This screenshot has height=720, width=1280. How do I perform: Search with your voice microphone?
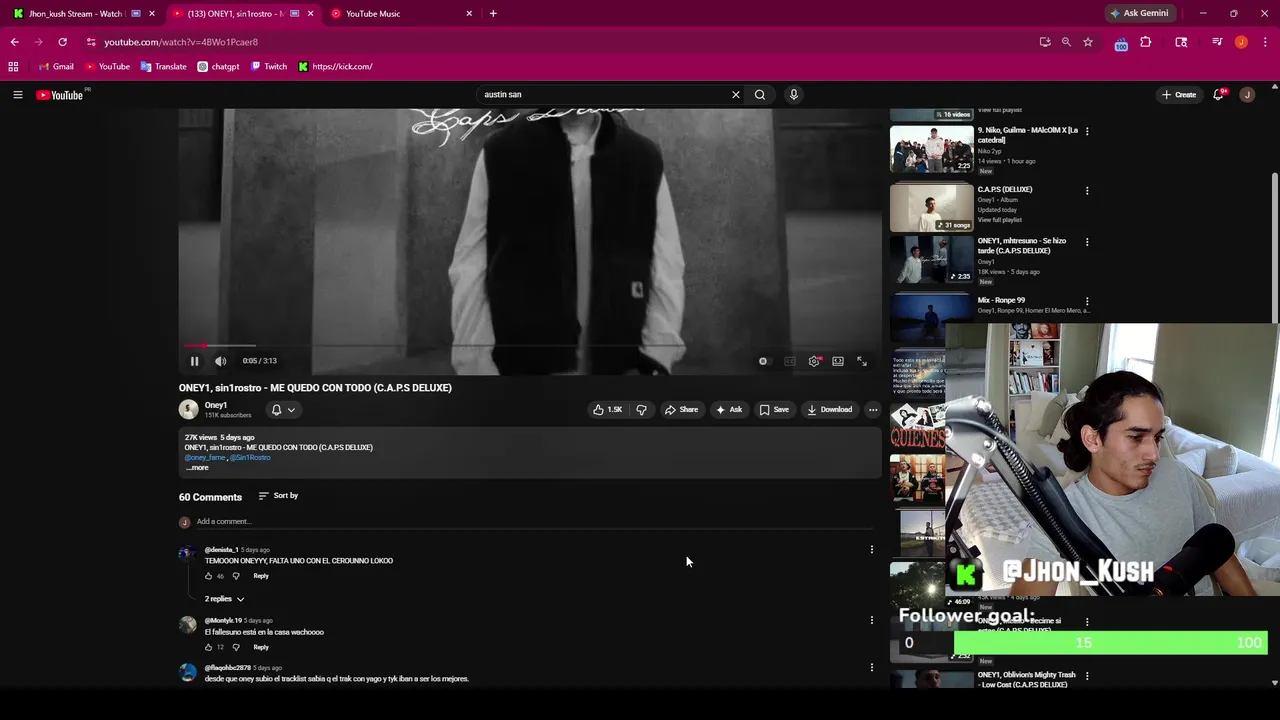[x=794, y=94]
